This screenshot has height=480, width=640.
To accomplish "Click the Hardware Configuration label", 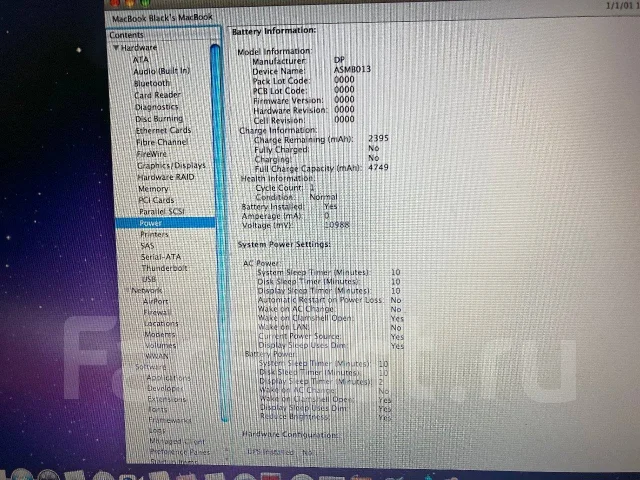I will click(290, 434).
